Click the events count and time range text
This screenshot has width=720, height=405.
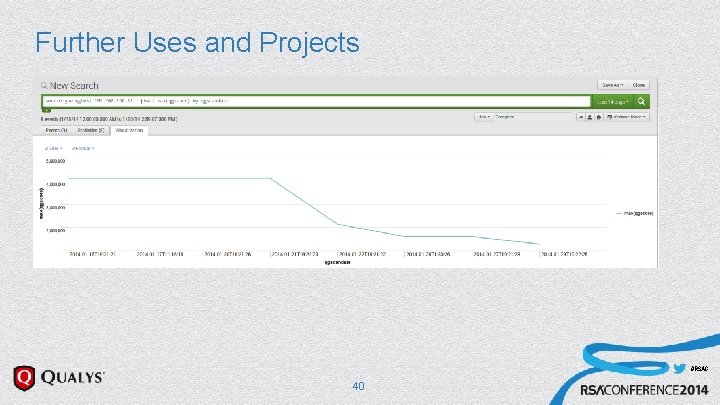(x=109, y=119)
